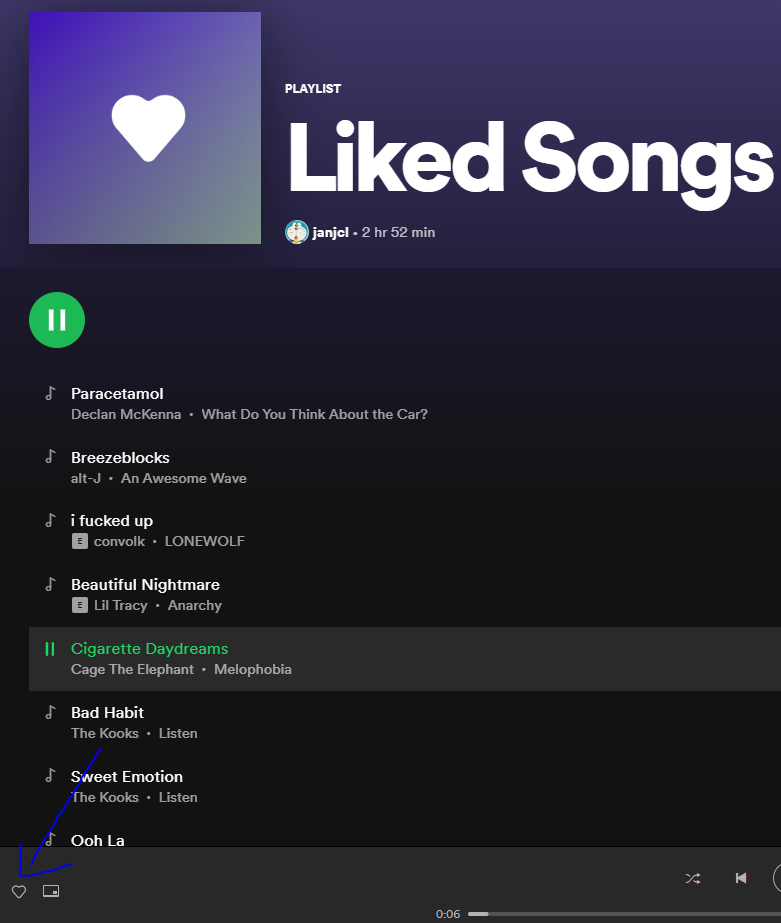Skip to previous track
Screen dimensions: 781x923
(x=741, y=878)
